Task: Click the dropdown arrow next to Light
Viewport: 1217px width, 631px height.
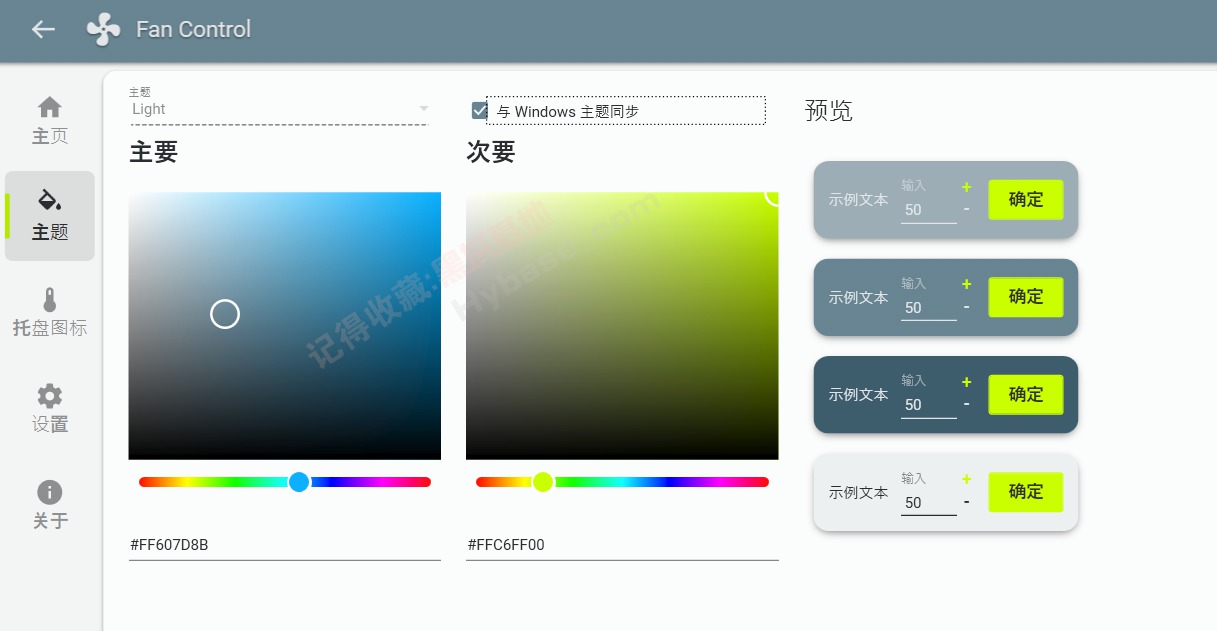Action: click(x=424, y=109)
